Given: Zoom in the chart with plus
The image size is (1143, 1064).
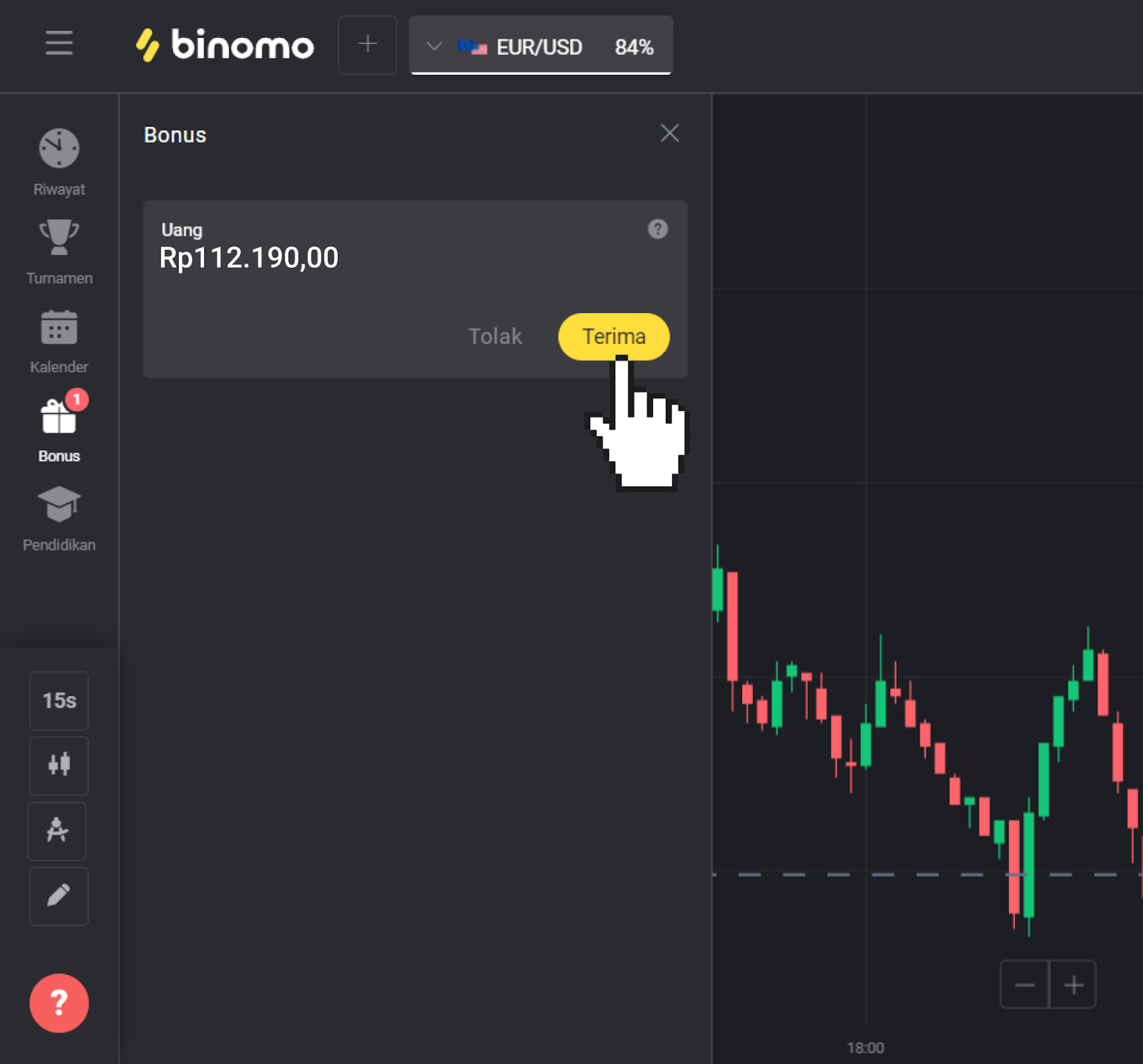Looking at the screenshot, I should point(1073,985).
